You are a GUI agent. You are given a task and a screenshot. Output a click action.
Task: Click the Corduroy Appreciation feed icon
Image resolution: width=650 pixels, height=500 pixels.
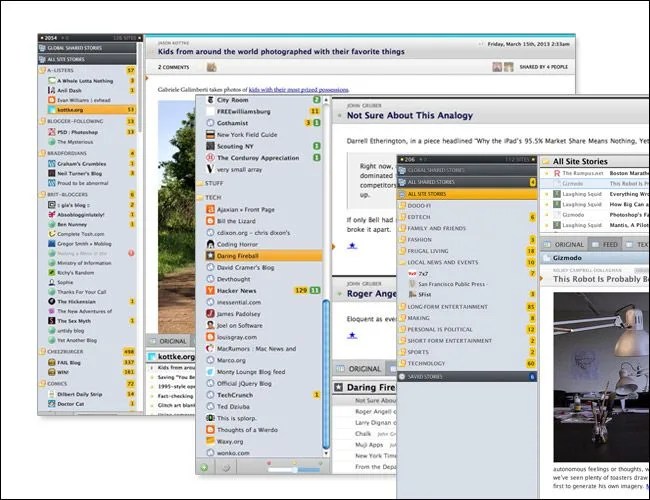[x=210, y=158]
